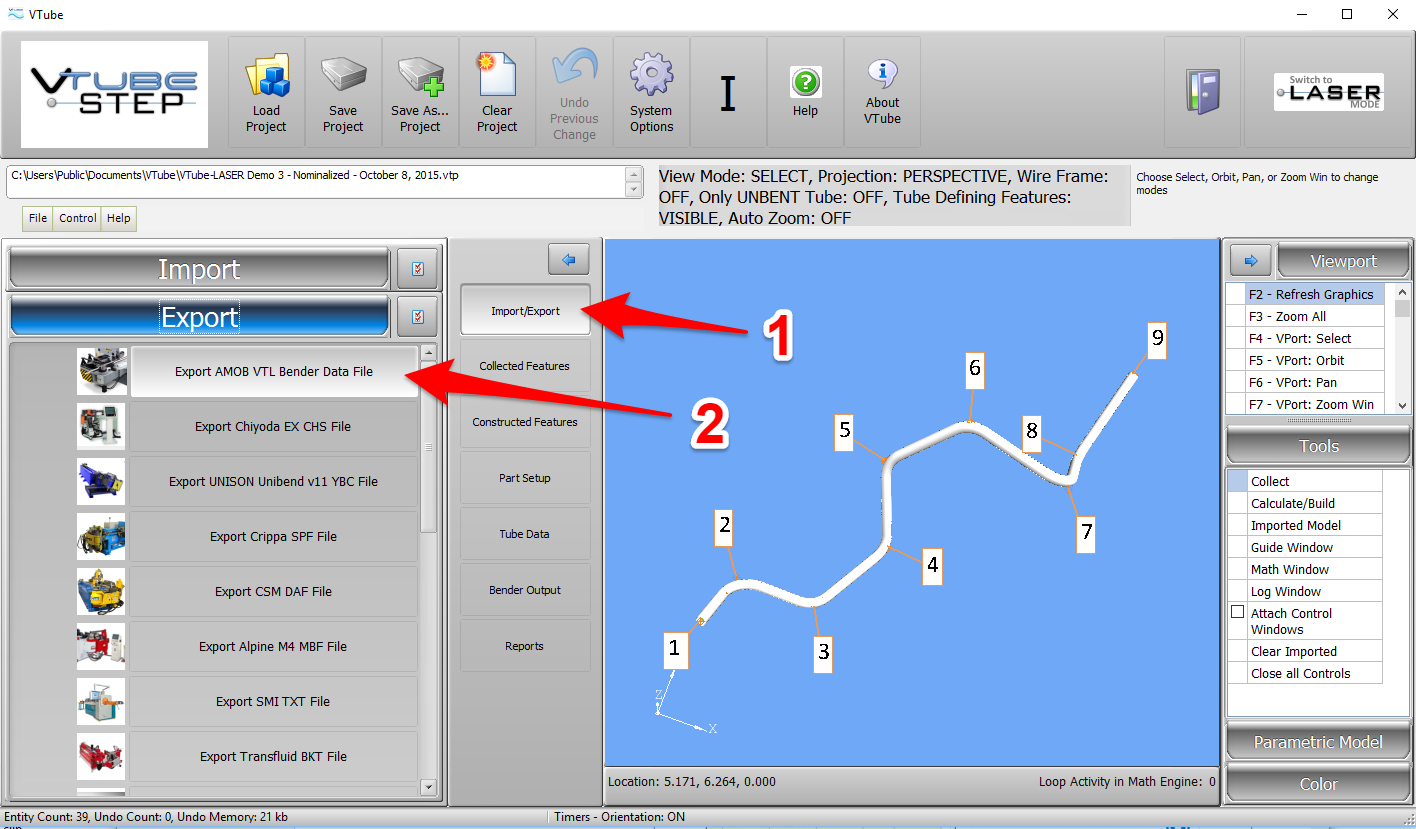Viewport: 1416px width, 829px height.
Task: Click checklist icon beside Export header
Action: 417,317
